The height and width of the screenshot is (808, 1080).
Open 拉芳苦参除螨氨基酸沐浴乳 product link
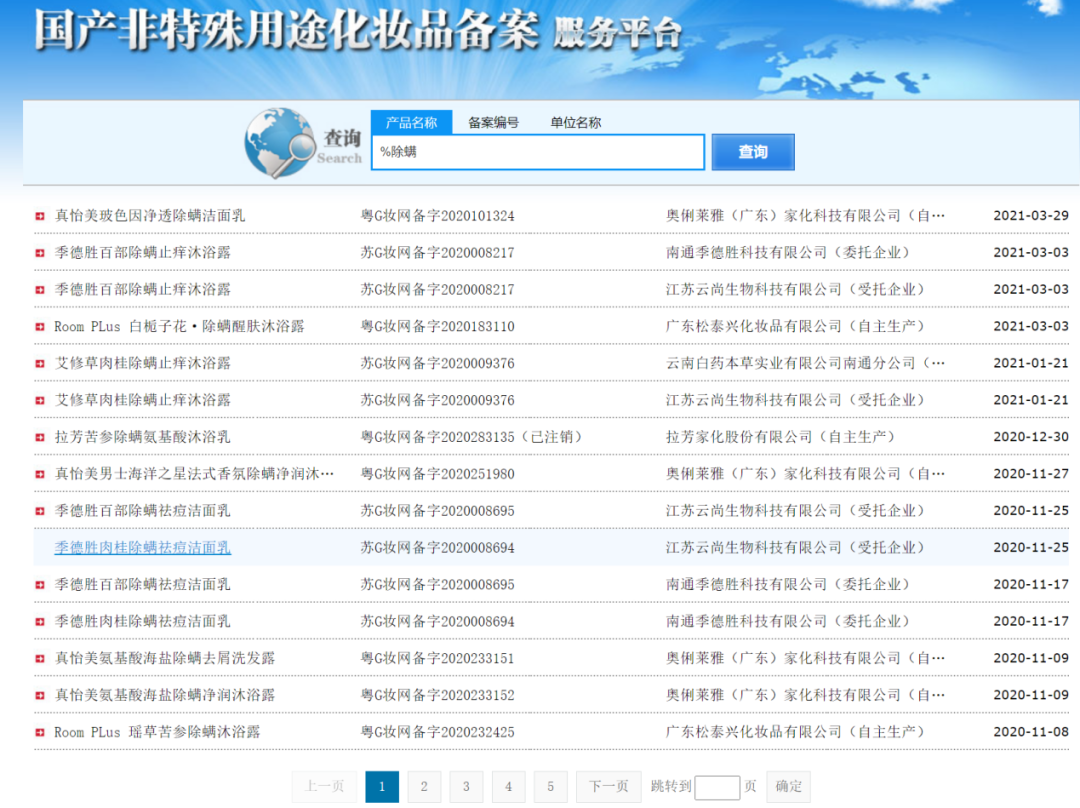click(143, 437)
